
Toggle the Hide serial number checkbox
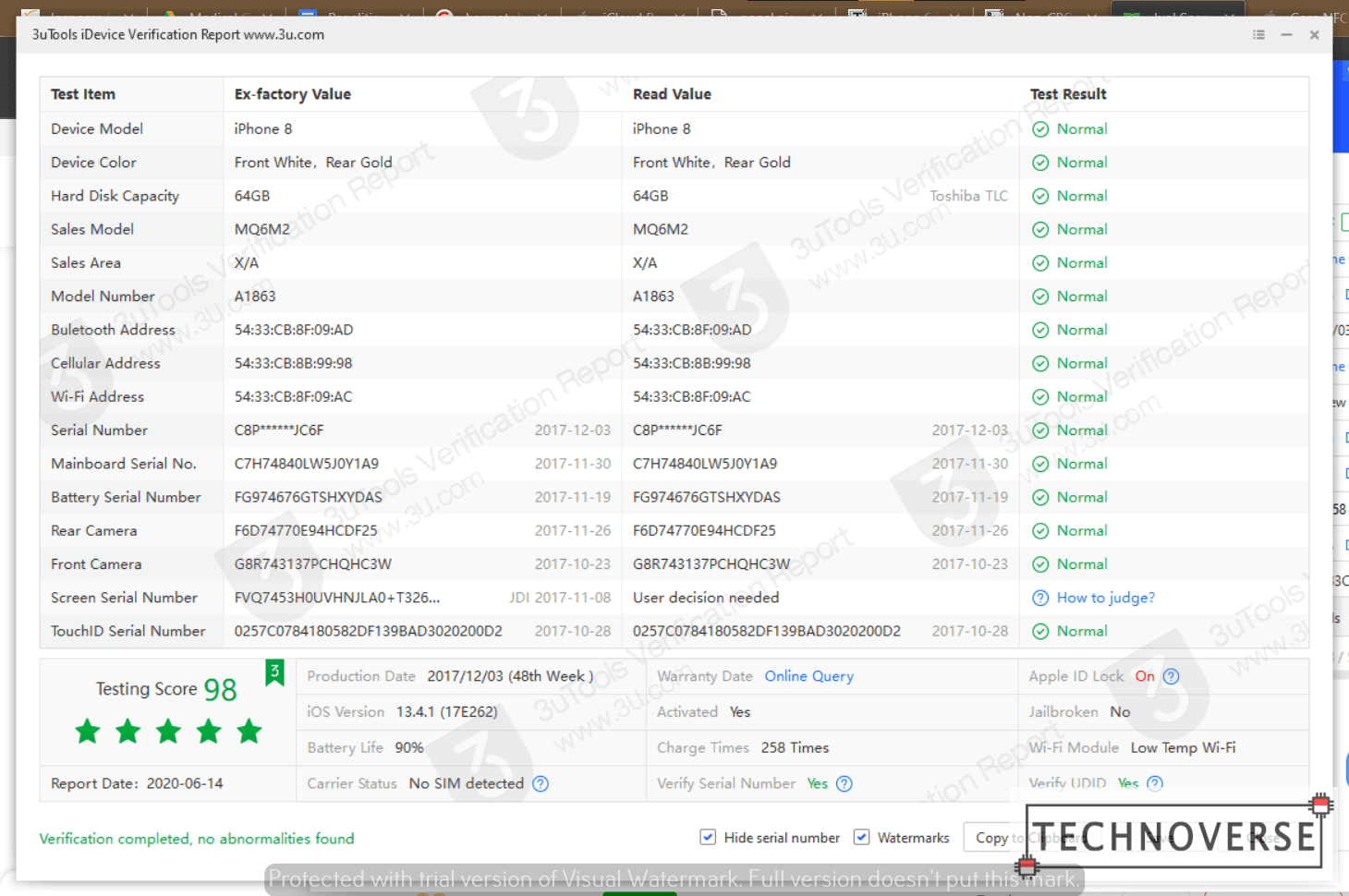(708, 837)
